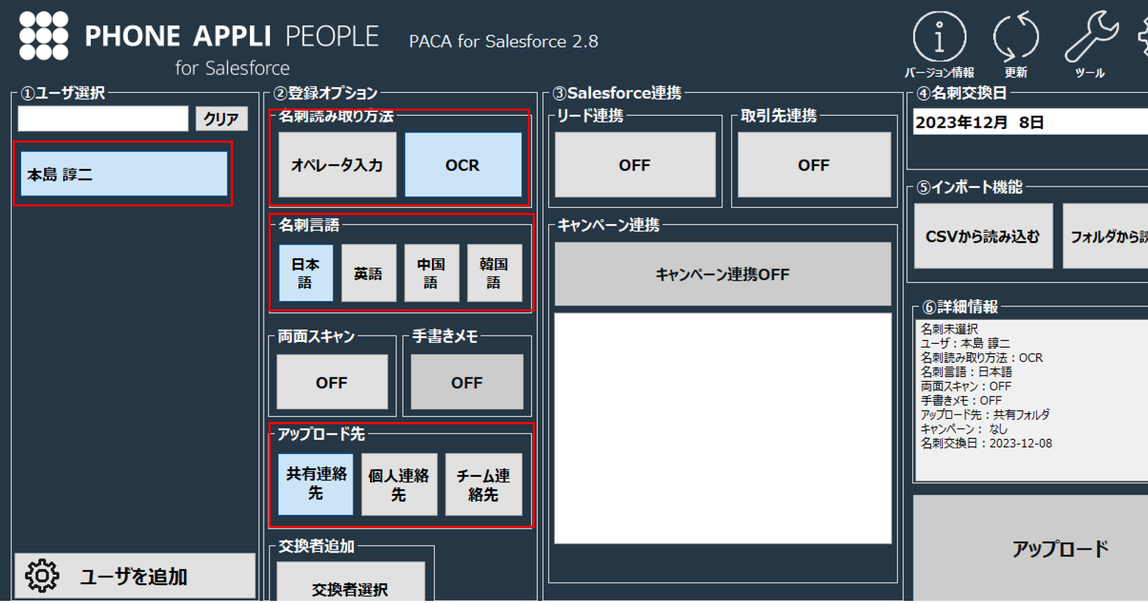Select オペレータ入力 reading method

(x=338, y=165)
